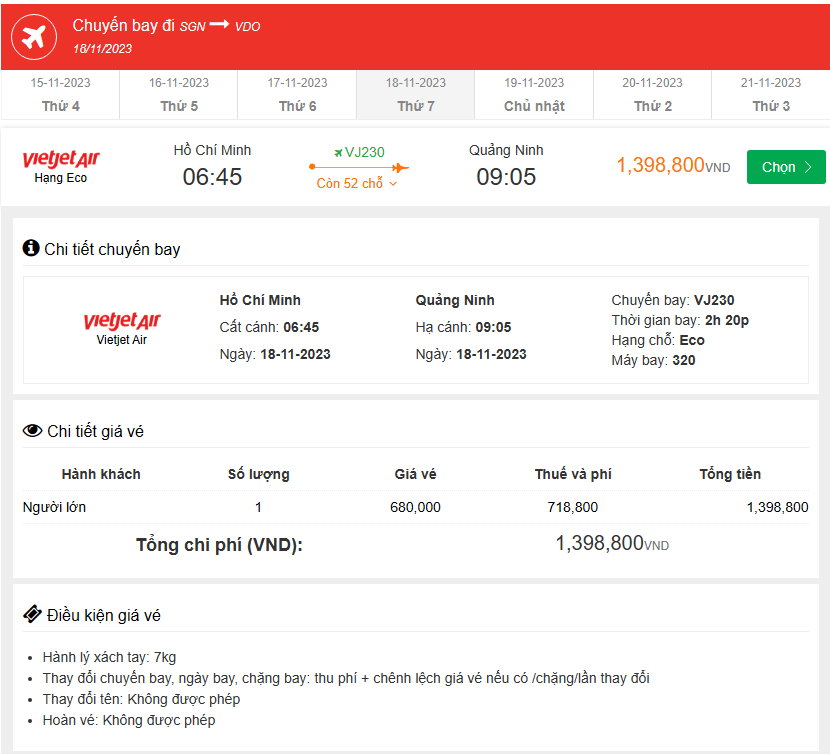Click the small green plane by VJ230
This screenshot has height=754, width=830.
(x=338, y=153)
